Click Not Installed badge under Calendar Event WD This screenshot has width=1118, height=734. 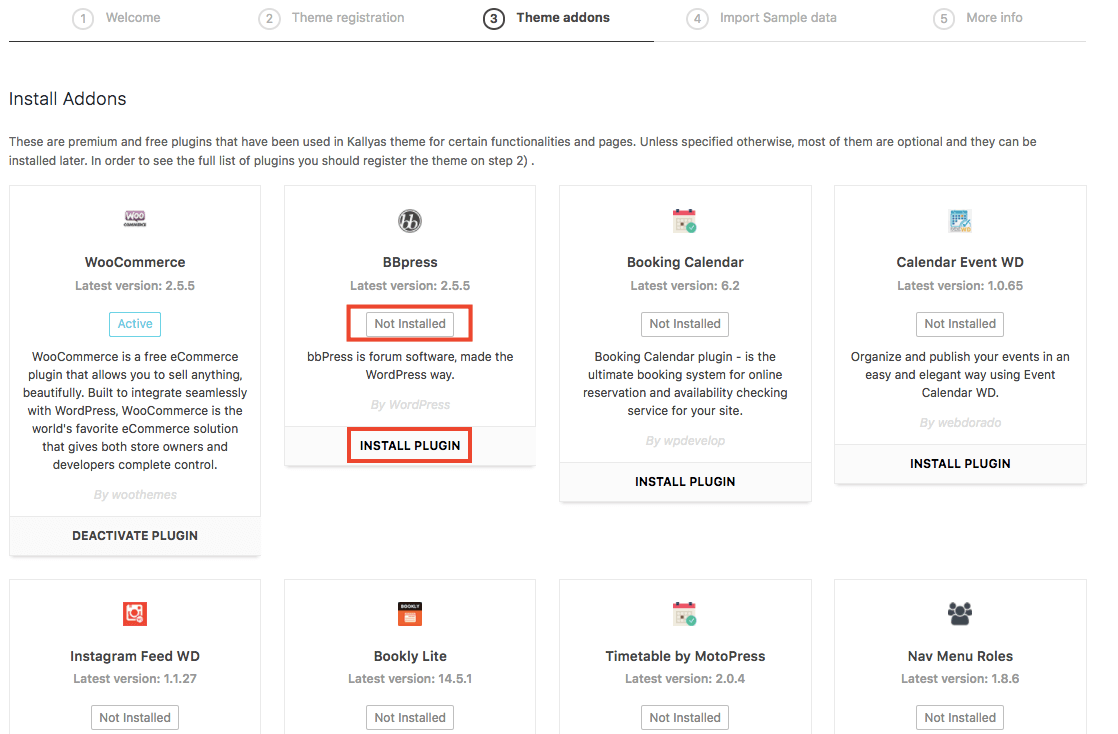[960, 324]
